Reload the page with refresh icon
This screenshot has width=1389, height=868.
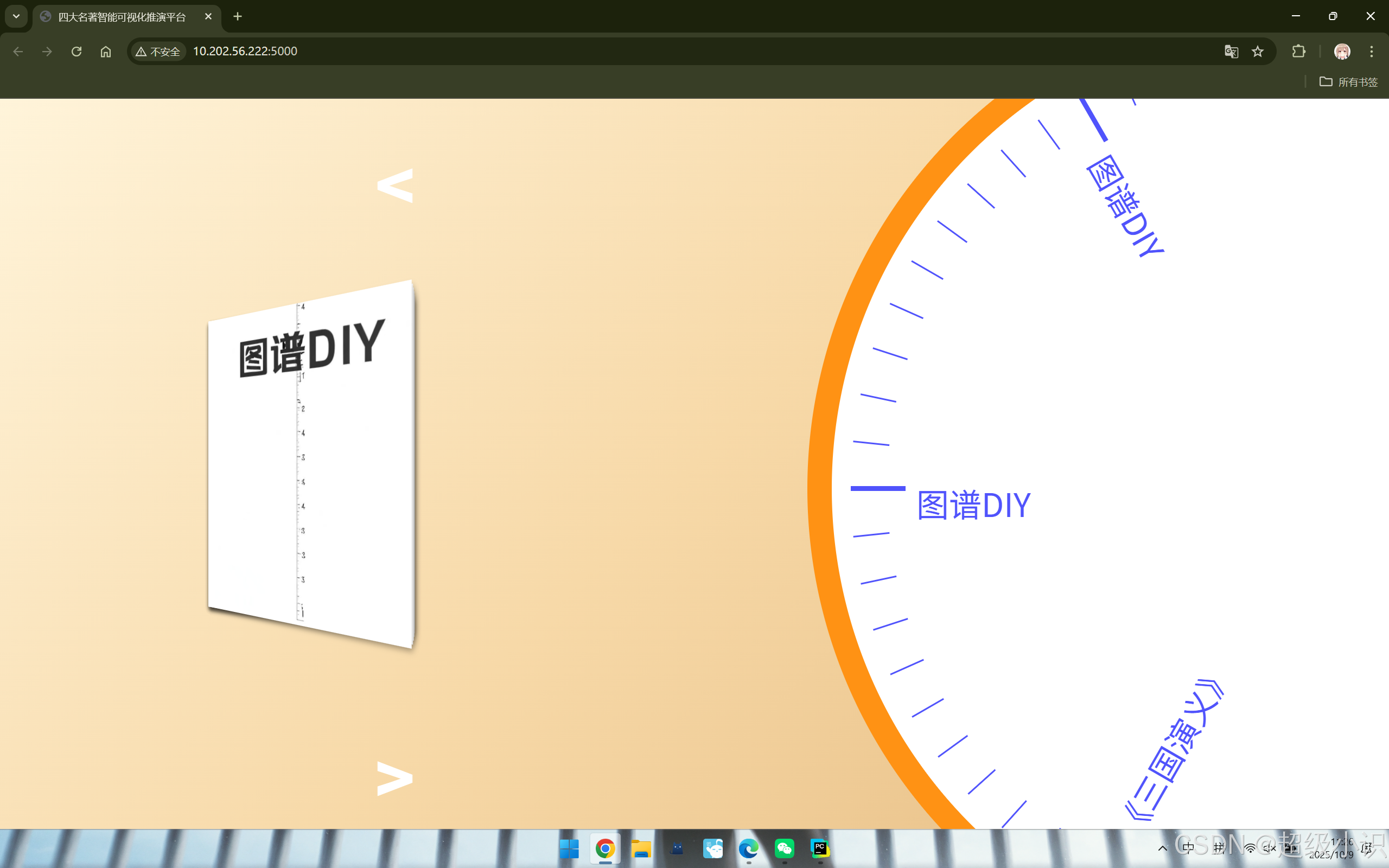pos(77,52)
